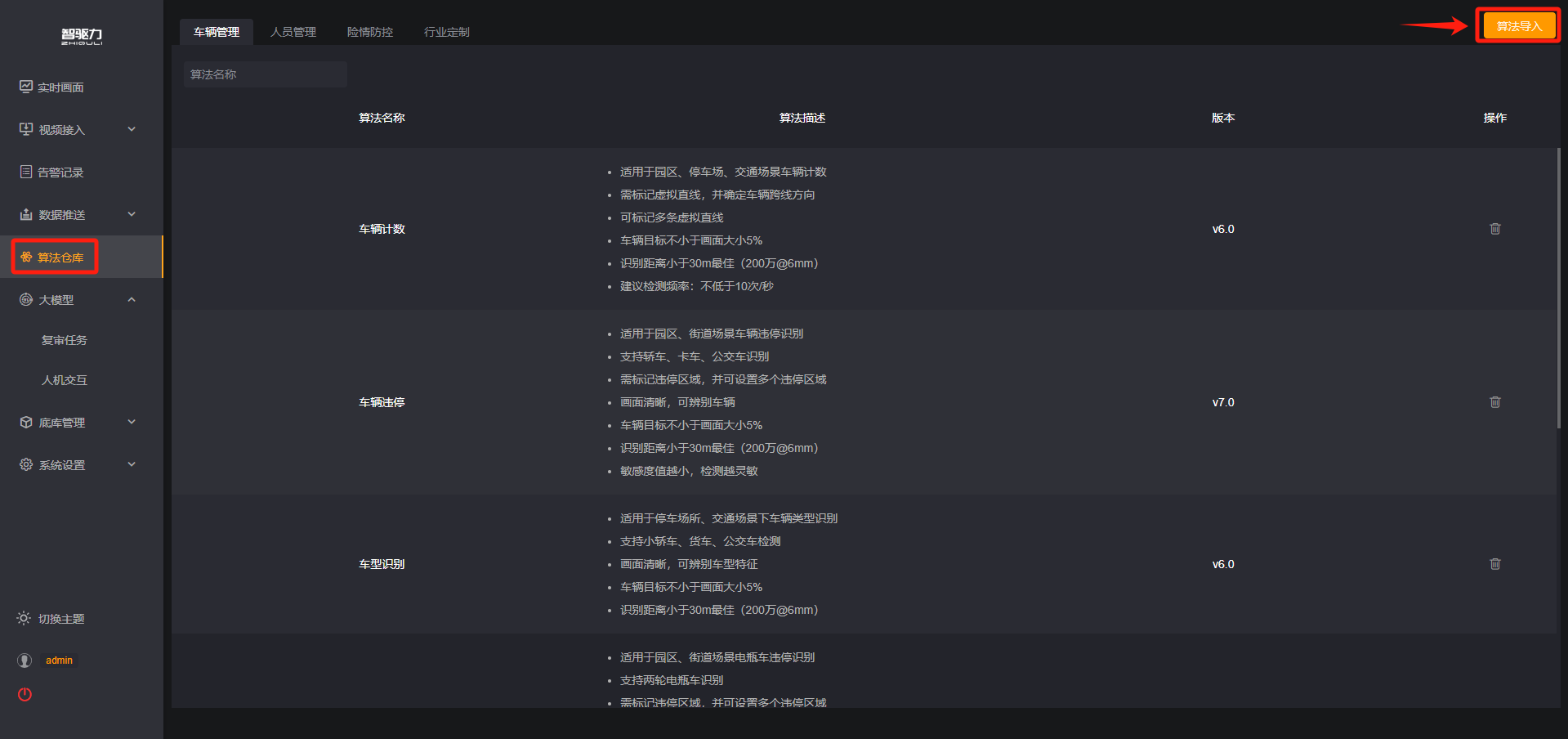This screenshot has width=1568, height=739.
Task: Expand the 数据推送 menu chevron
Action: click(x=132, y=214)
